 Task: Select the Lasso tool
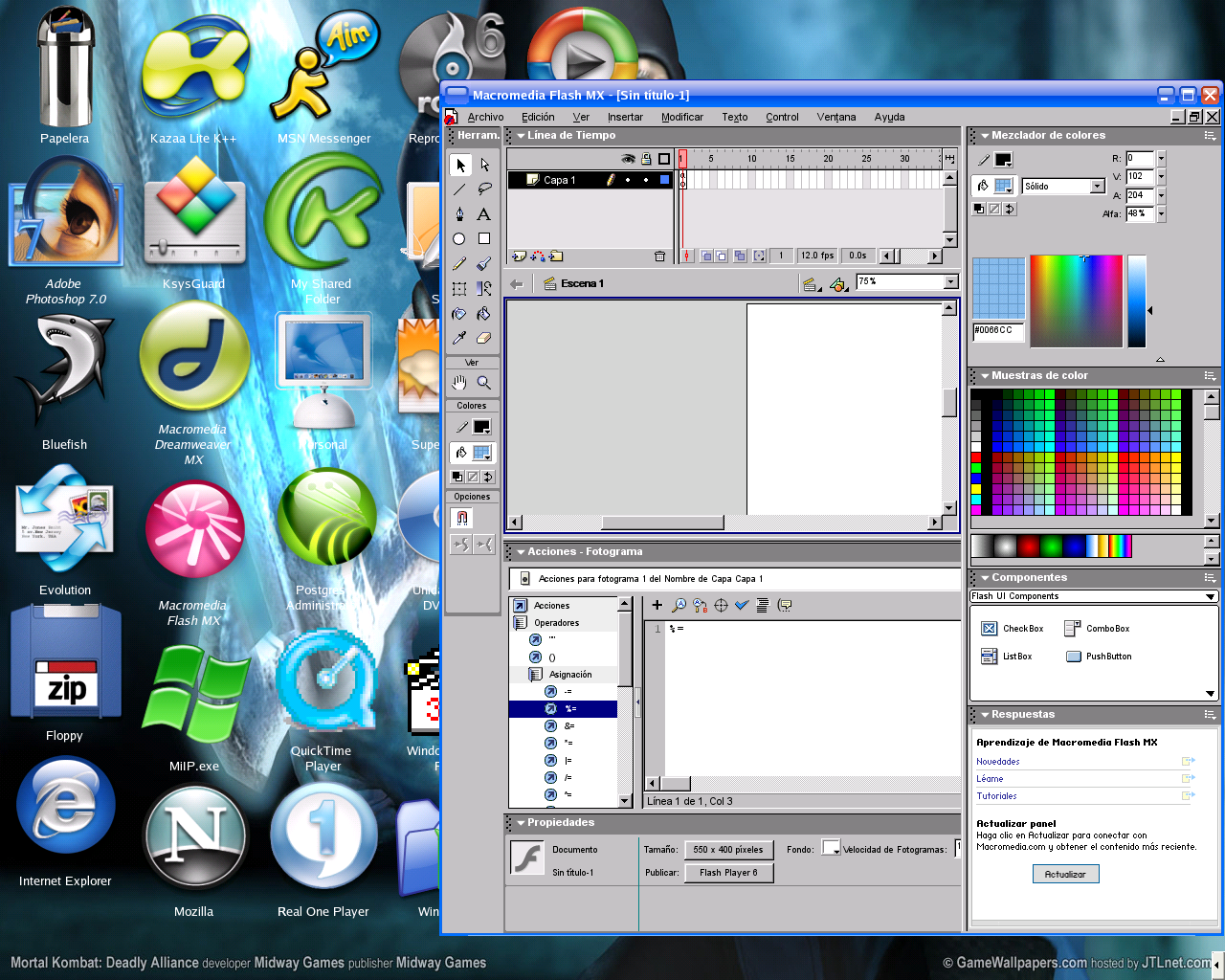[484, 189]
